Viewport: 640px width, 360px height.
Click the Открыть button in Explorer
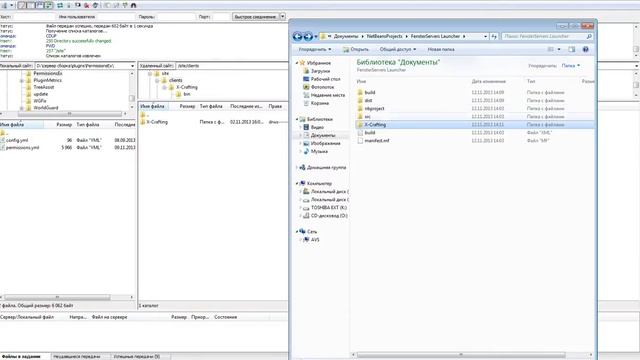click(356, 49)
